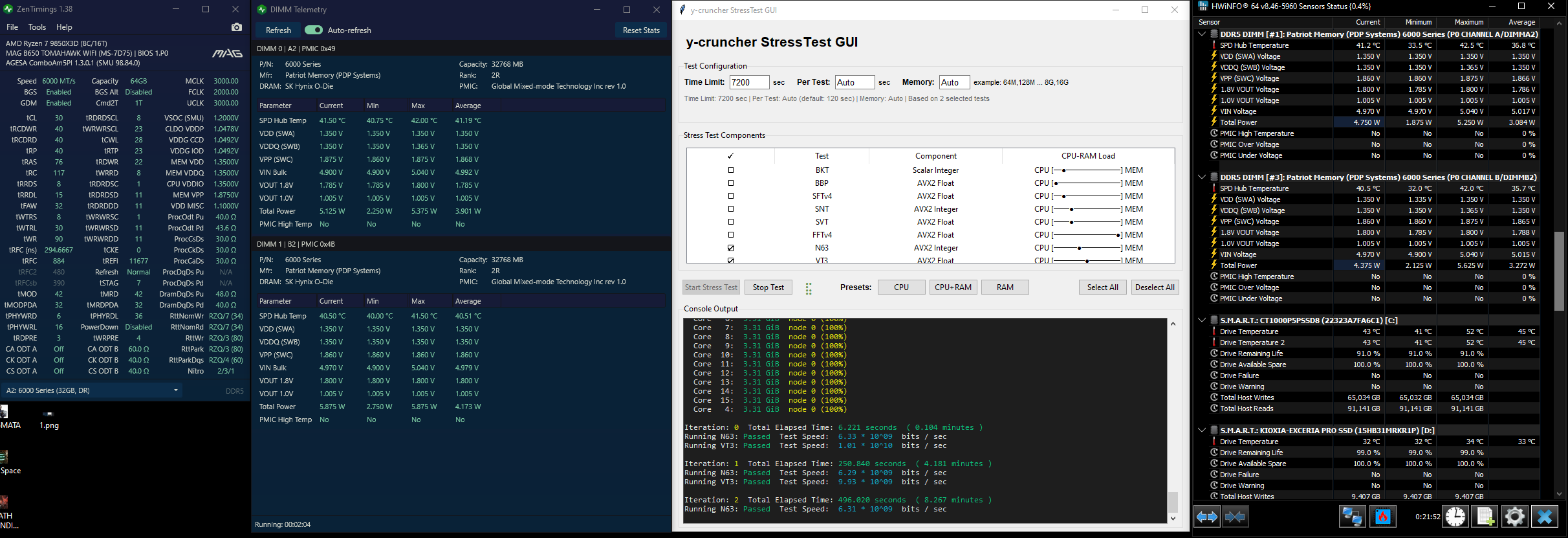Click status icon beside DIMM #1 PMIC High Temperature
Viewport: 1568px width, 538px height.
pyautogui.click(x=1214, y=133)
